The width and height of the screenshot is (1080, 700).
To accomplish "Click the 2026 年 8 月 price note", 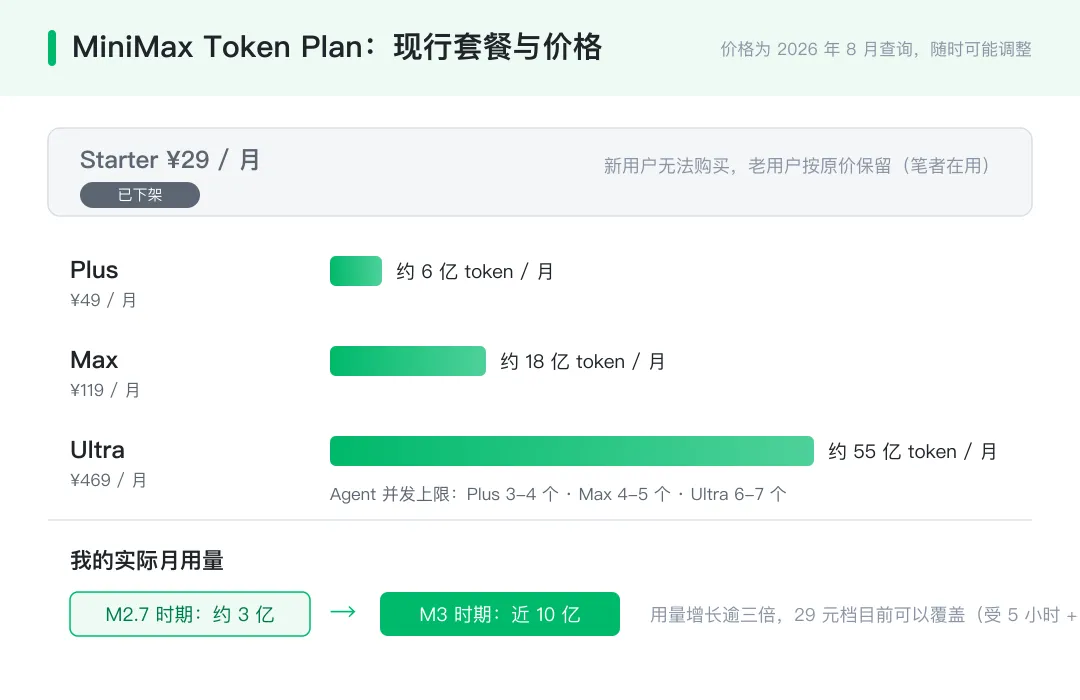I will 875,49.
